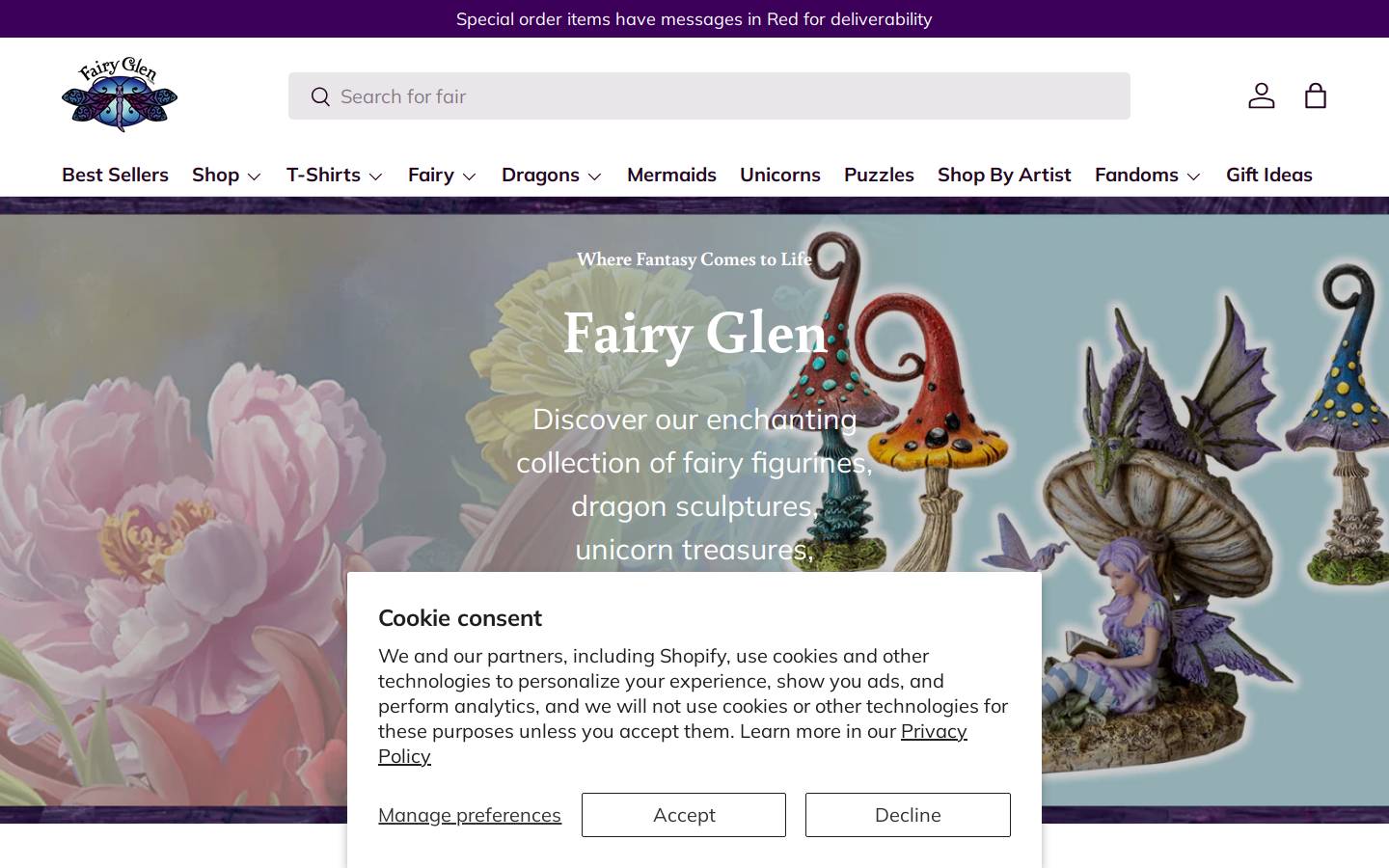Viewport: 1389px width, 868px height.
Task: Accept cookies in consent dialog
Action: (684, 815)
